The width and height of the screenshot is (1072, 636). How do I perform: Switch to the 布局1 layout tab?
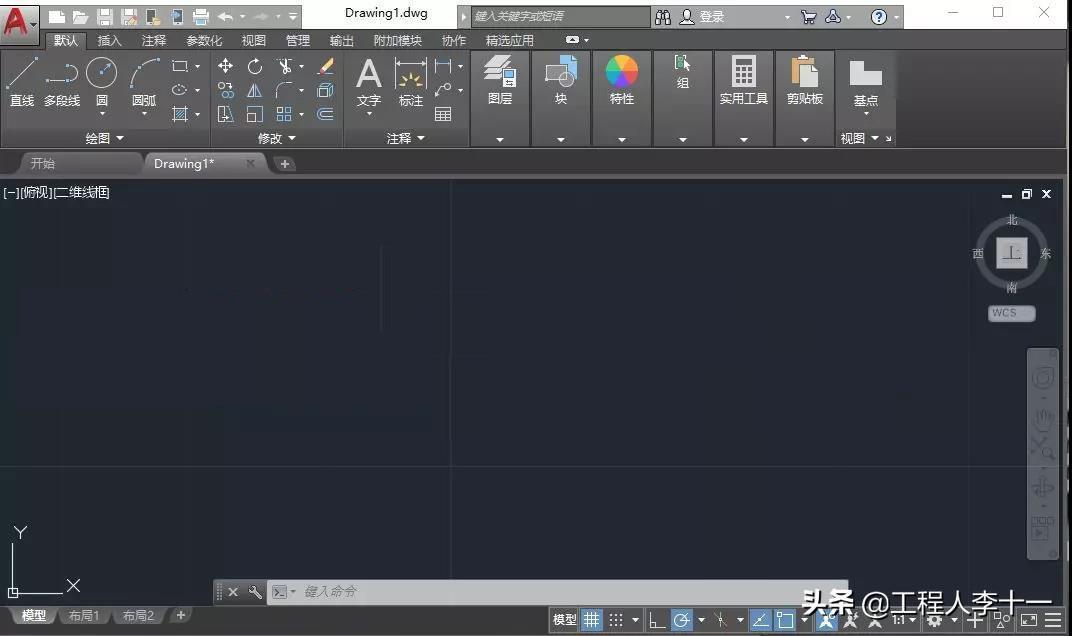point(84,615)
